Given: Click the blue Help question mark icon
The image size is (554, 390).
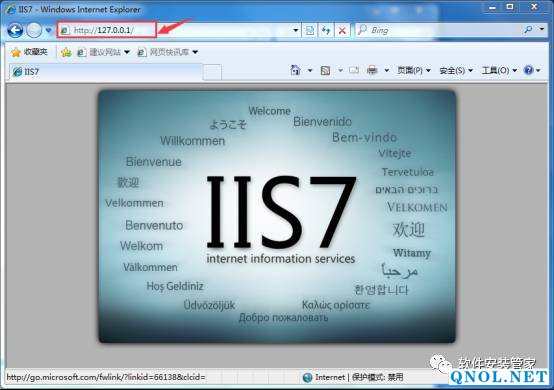Looking at the screenshot, I should pyautogui.click(x=529, y=70).
